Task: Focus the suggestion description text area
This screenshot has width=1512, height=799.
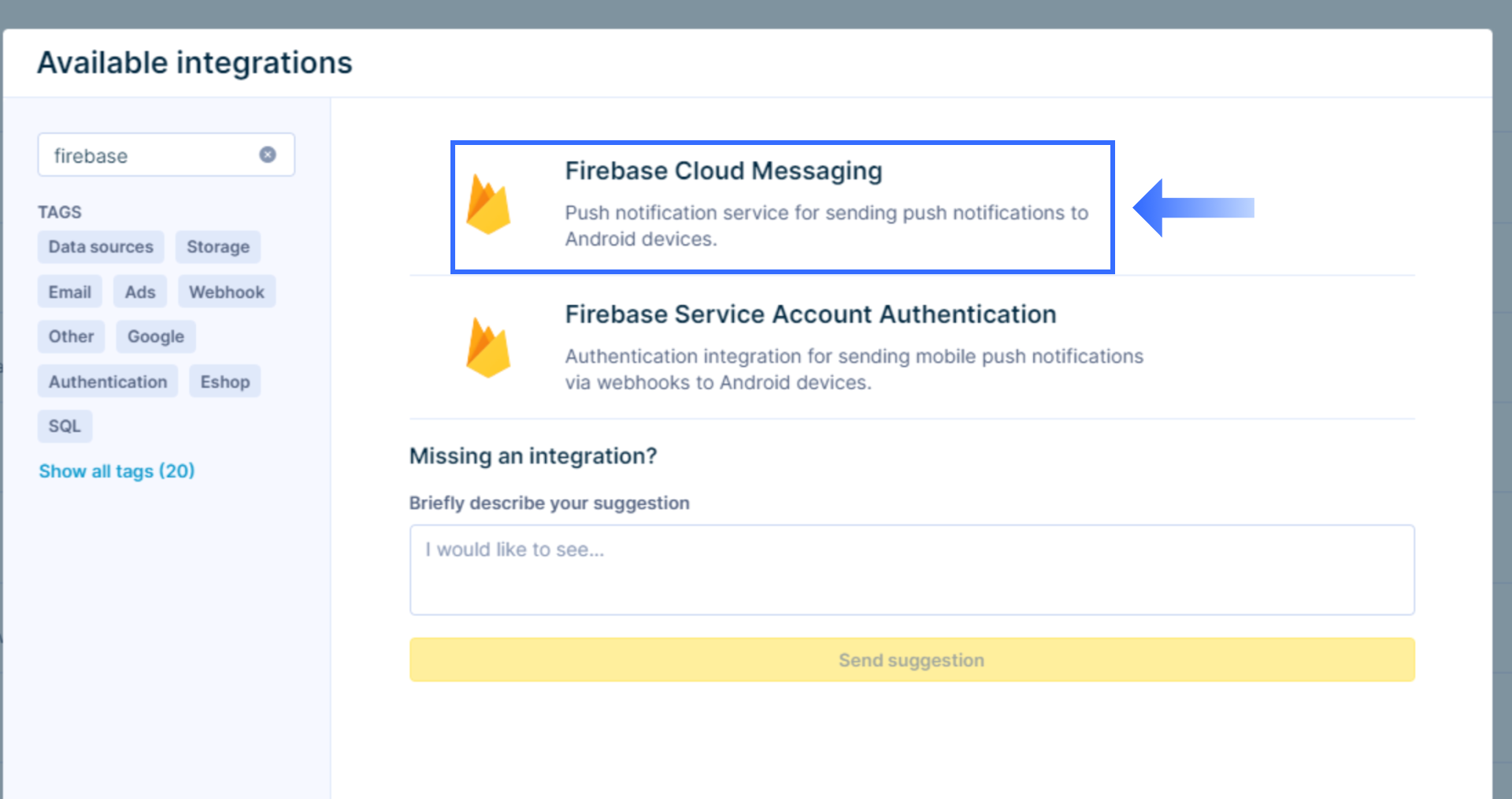Action: 911,570
